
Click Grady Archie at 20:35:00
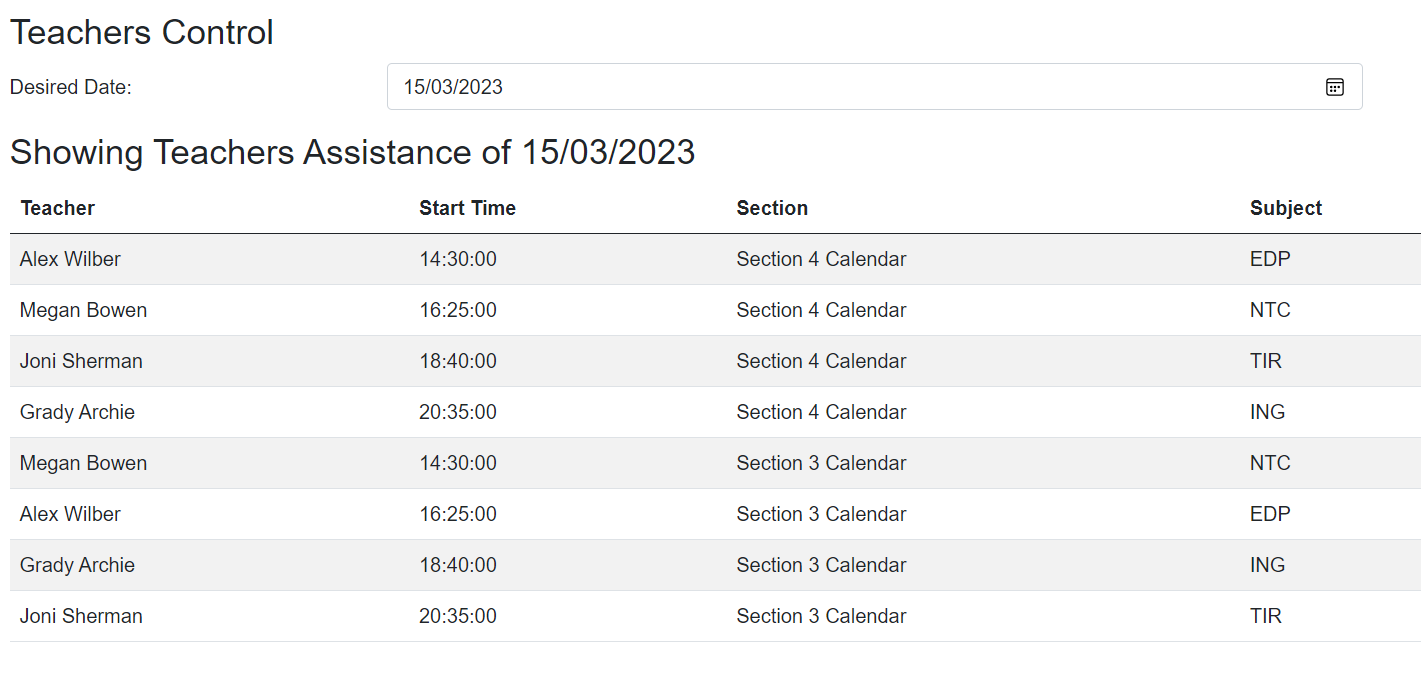tap(77, 412)
